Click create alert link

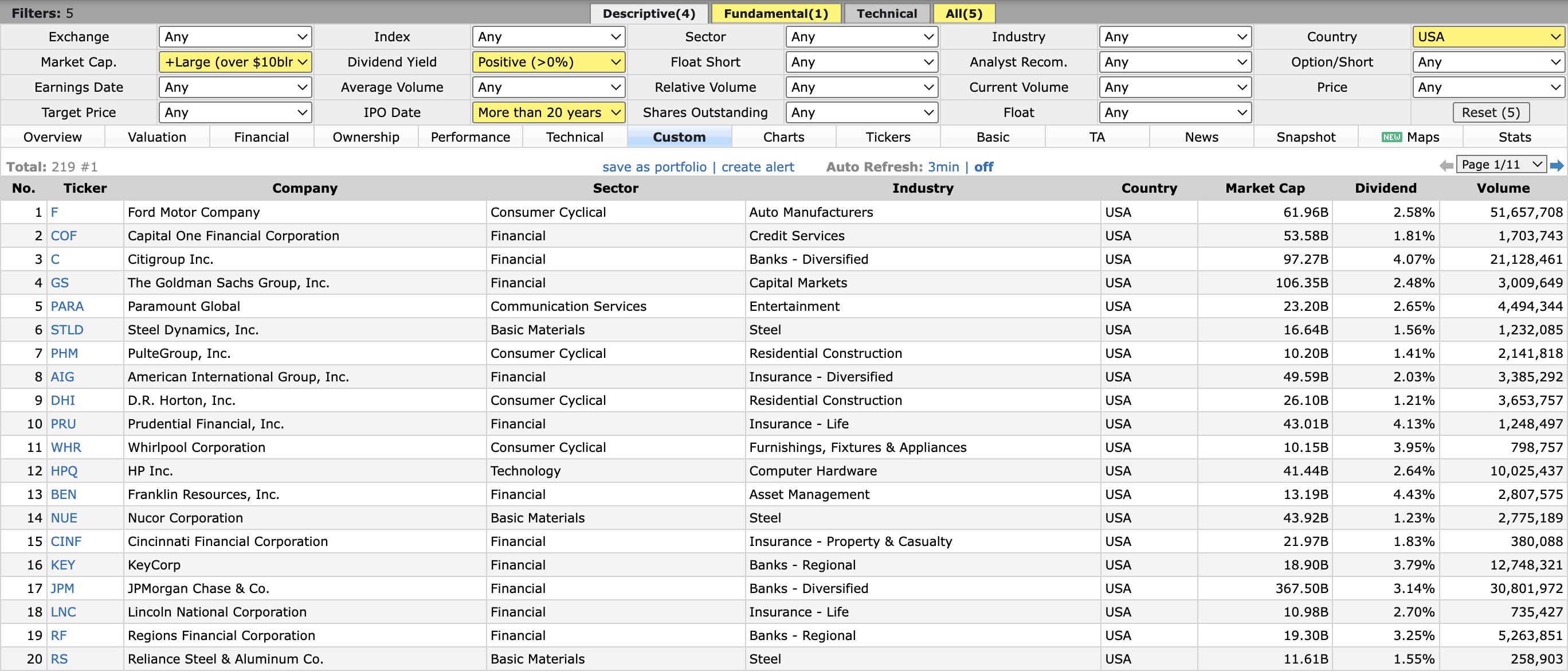tap(757, 167)
